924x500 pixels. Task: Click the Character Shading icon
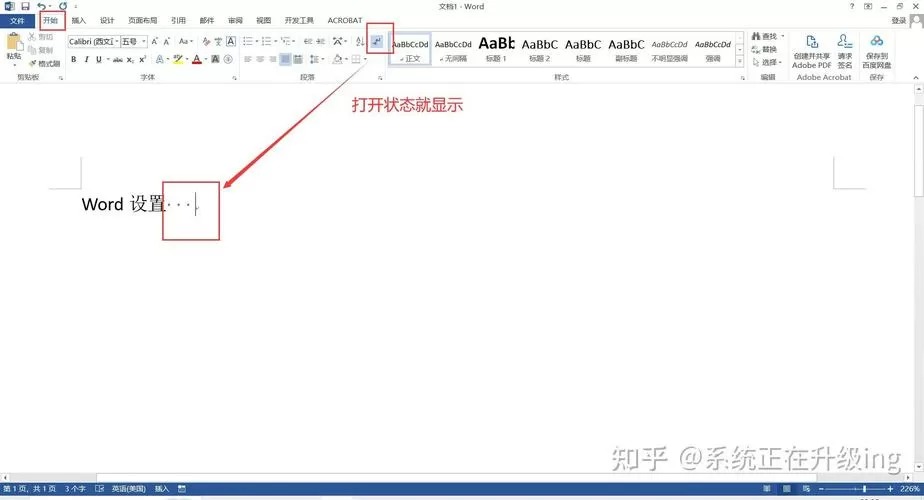[x=216, y=59]
